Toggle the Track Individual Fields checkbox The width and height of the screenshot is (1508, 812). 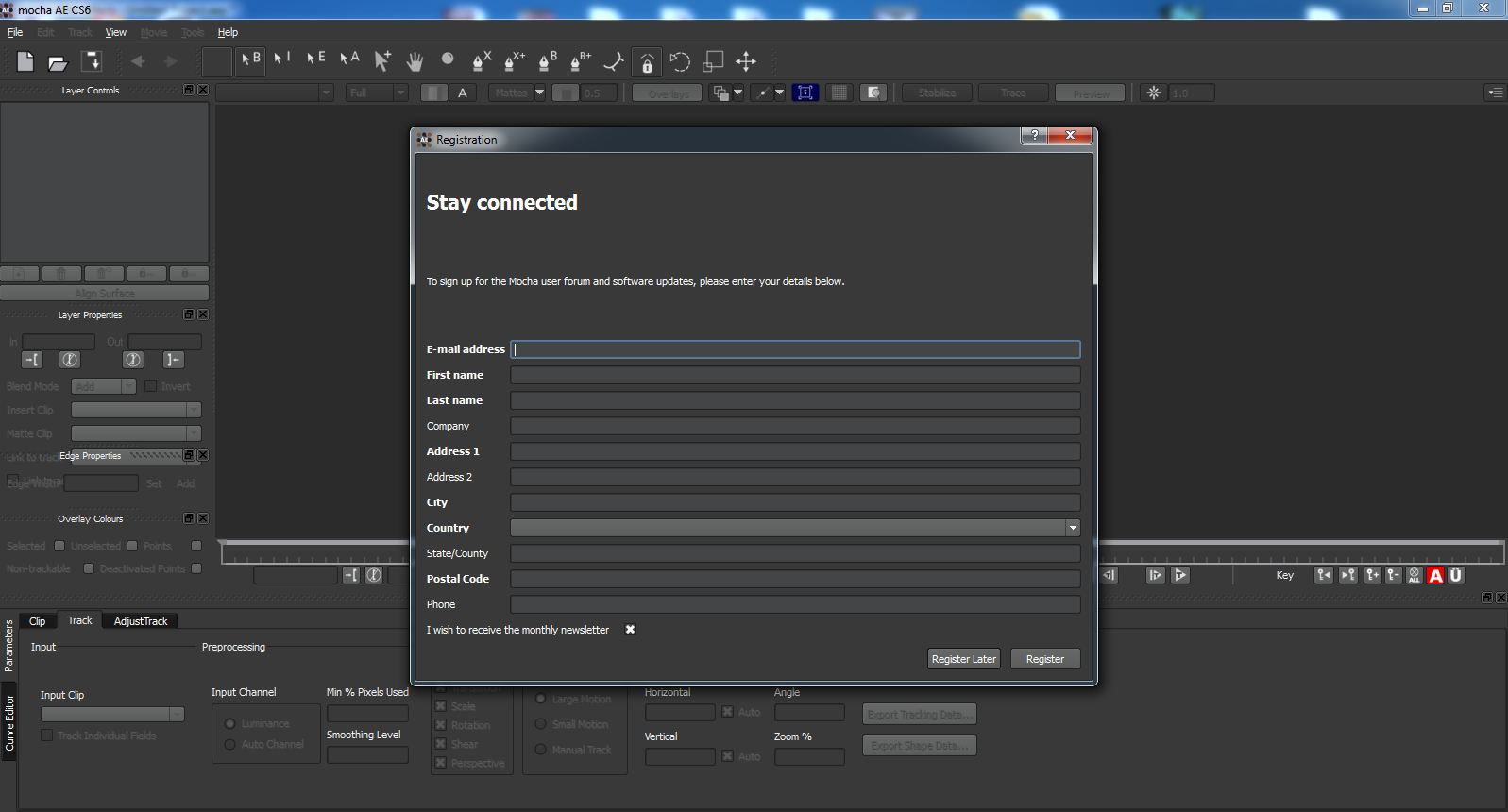46,736
